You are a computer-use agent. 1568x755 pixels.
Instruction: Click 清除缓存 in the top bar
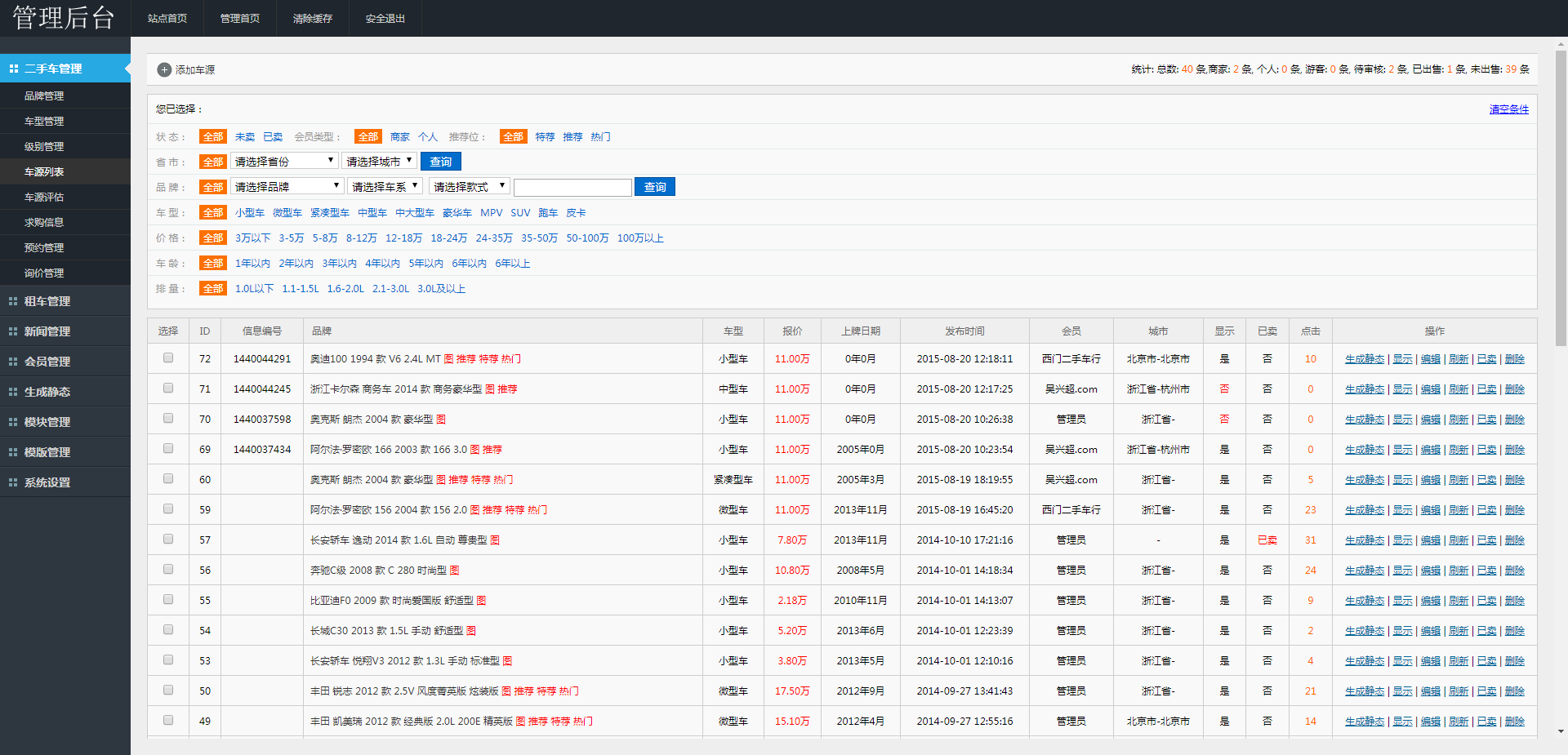pos(313,18)
